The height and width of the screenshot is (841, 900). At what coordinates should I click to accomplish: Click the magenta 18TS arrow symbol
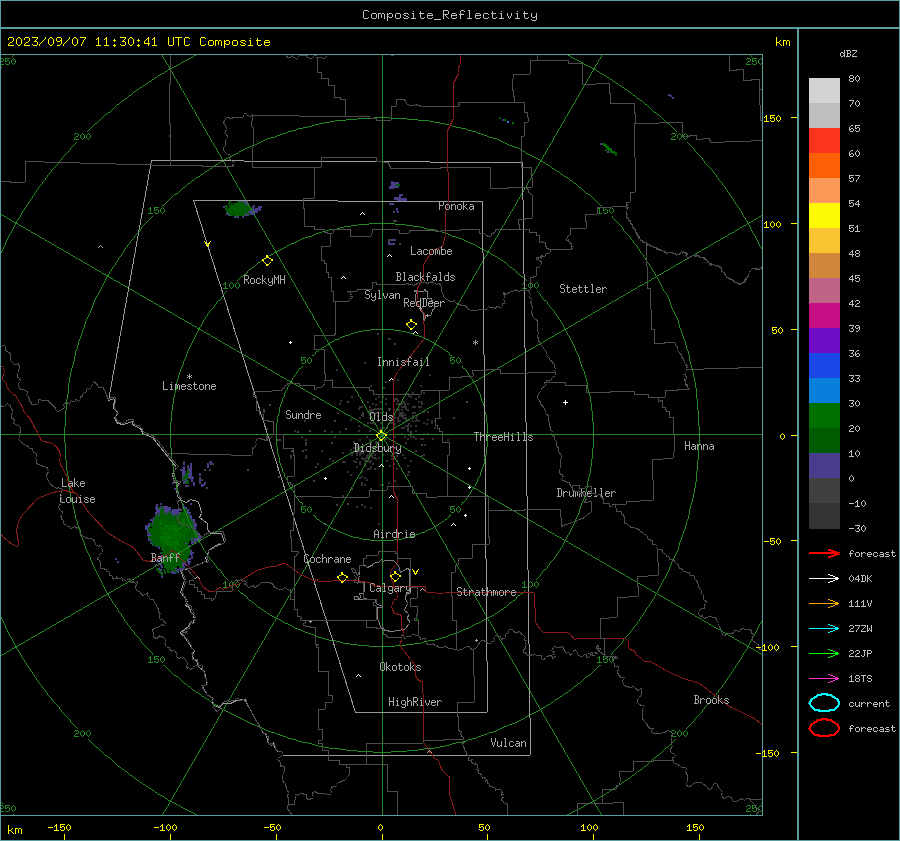(824, 679)
